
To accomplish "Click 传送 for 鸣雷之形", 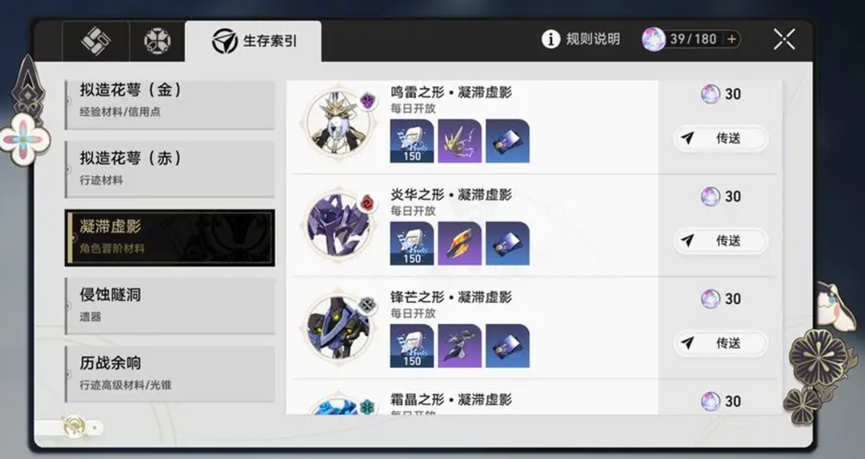I will 720,138.
